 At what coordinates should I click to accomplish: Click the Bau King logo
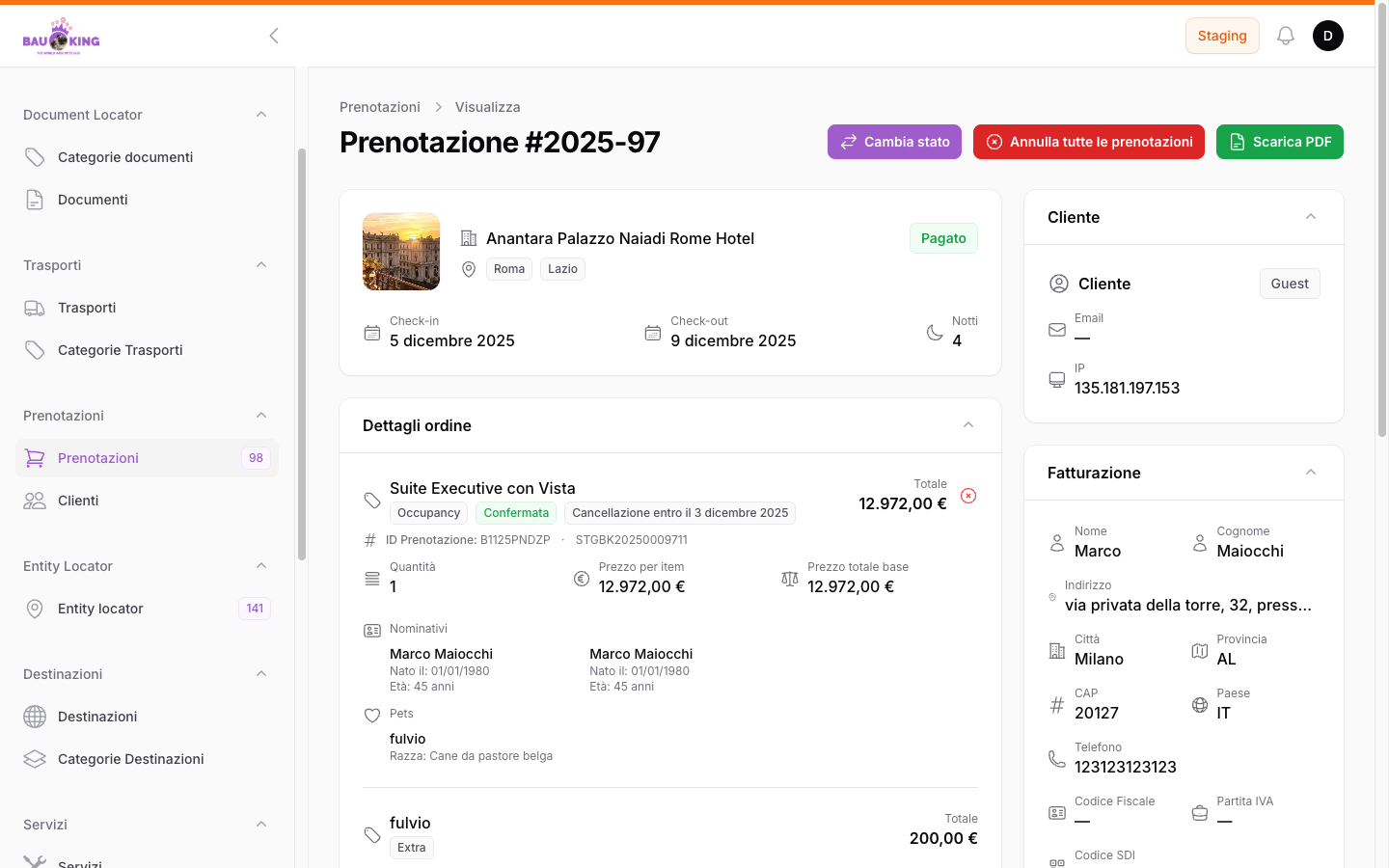pyautogui.click(x=61, y=36)
